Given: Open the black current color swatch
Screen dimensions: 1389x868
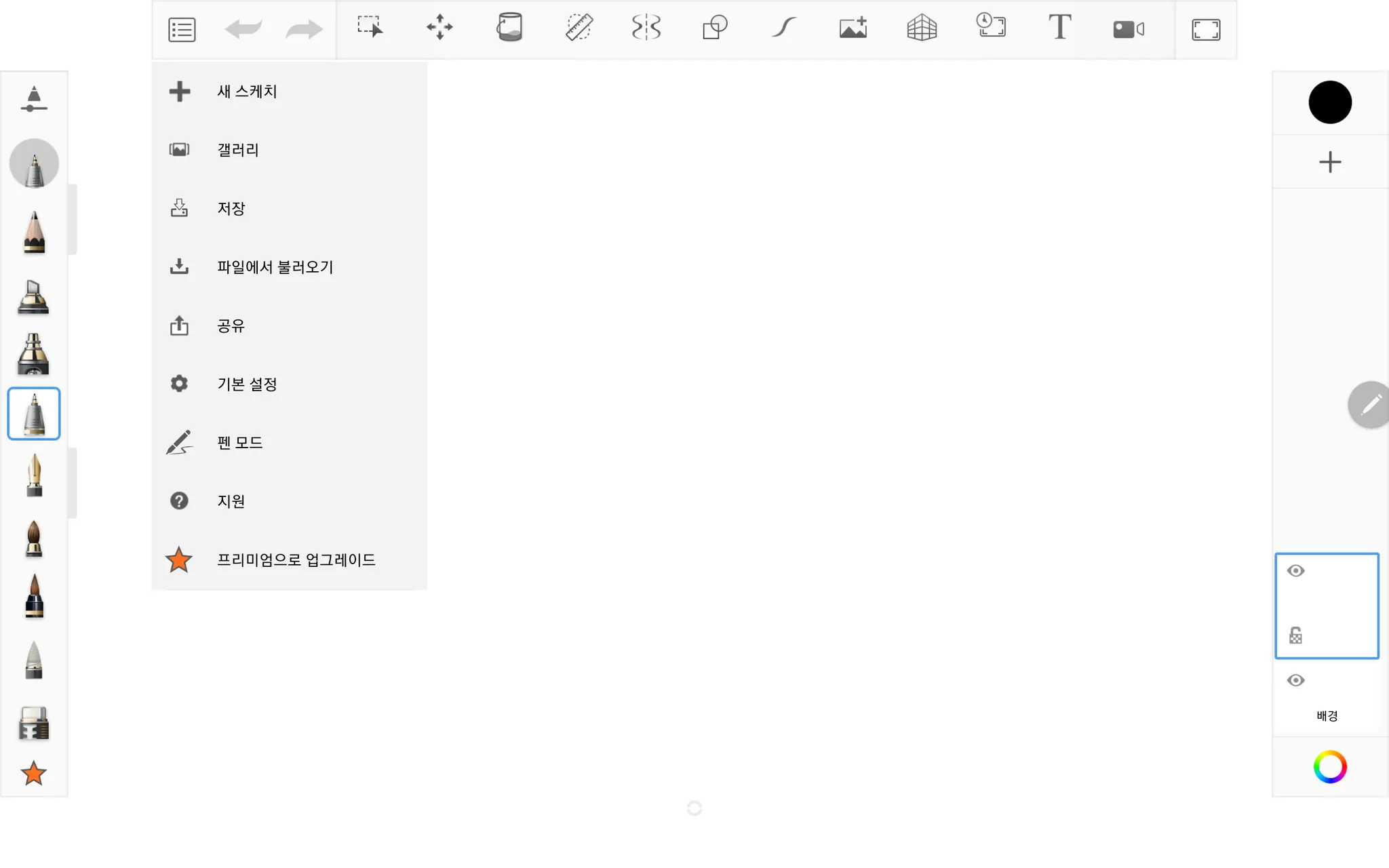Looking at the screenshot, I should click(x=1329, y=102).
